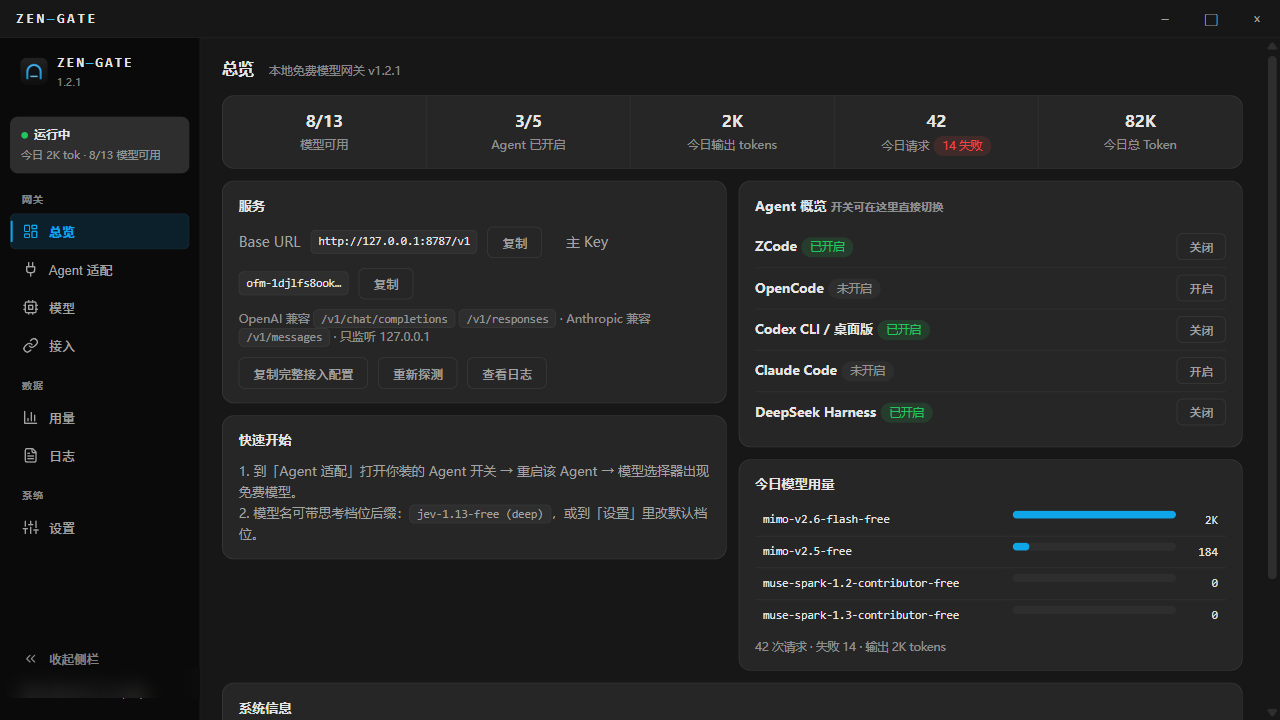1280x720 pixels.
Task: Turn off Codex CLI agent with 关闭
Action: (x=1201, y=330)
